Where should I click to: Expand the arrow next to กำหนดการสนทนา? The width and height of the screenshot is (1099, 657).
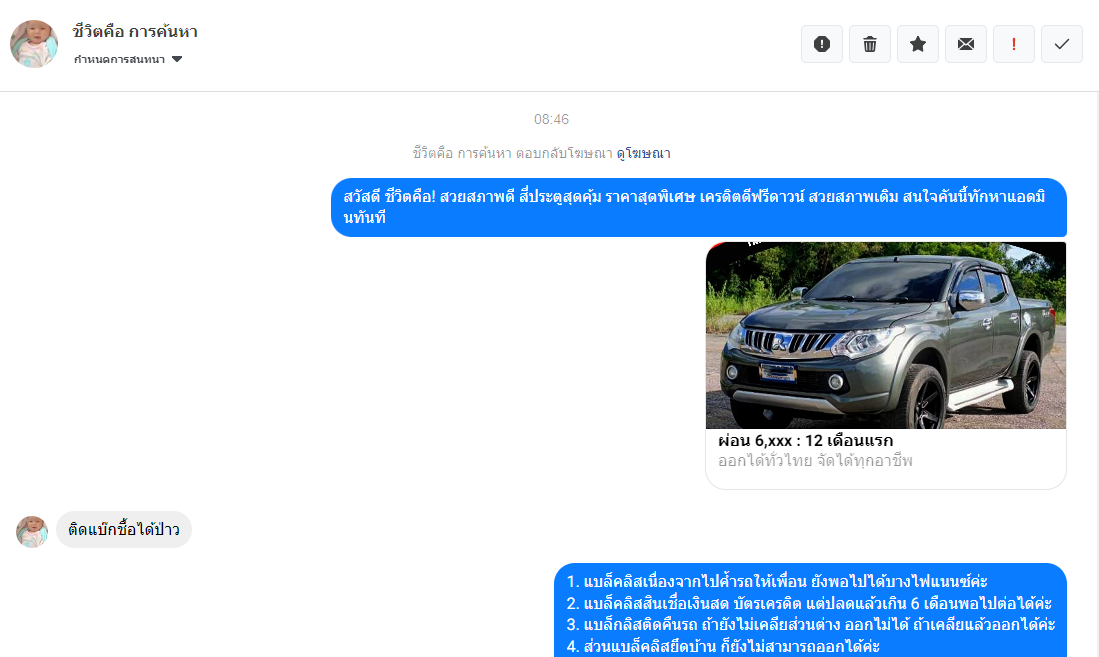(x=177, y=60)
